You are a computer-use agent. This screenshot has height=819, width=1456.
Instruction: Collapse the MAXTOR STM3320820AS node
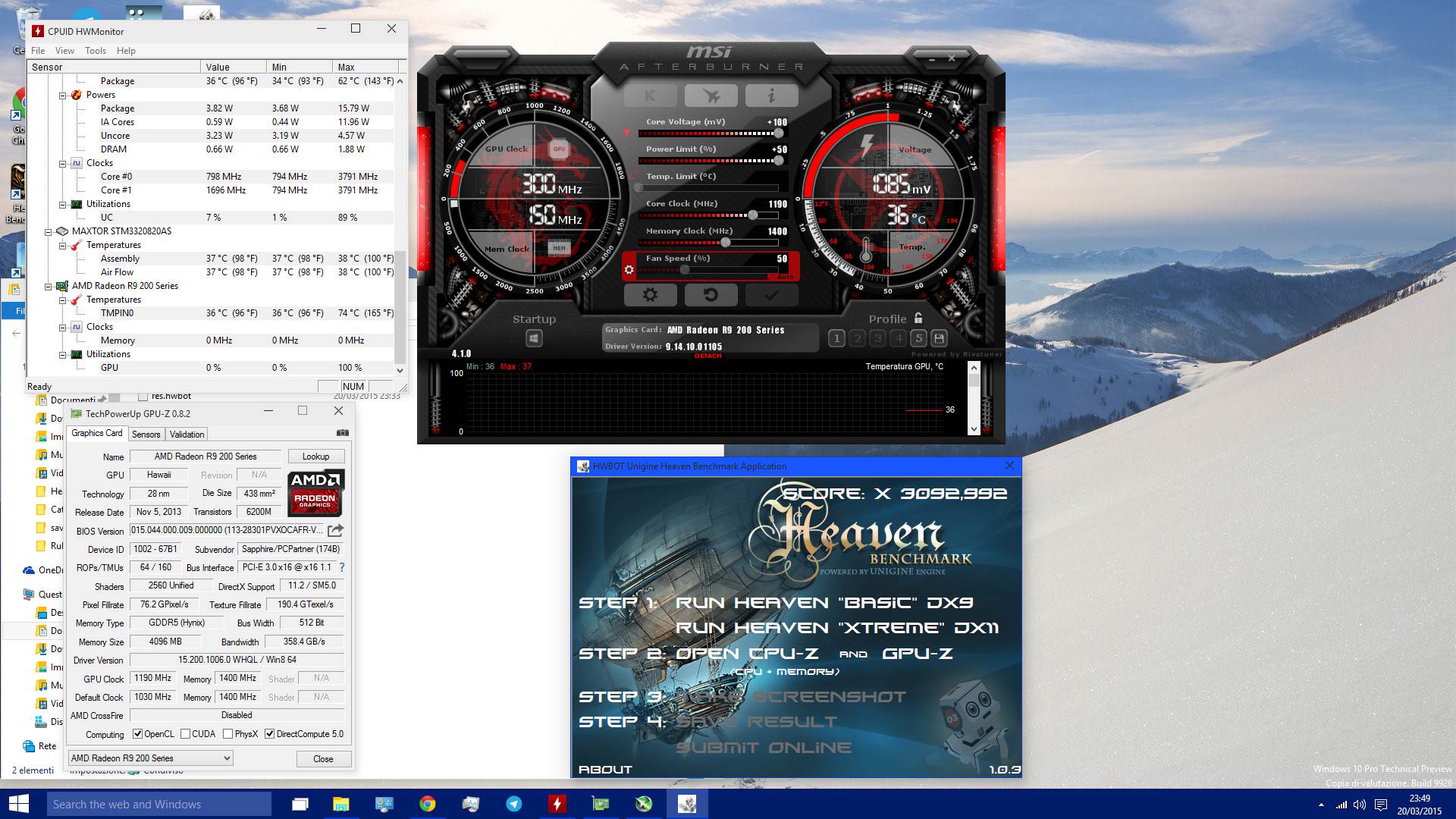pos(49,231)
